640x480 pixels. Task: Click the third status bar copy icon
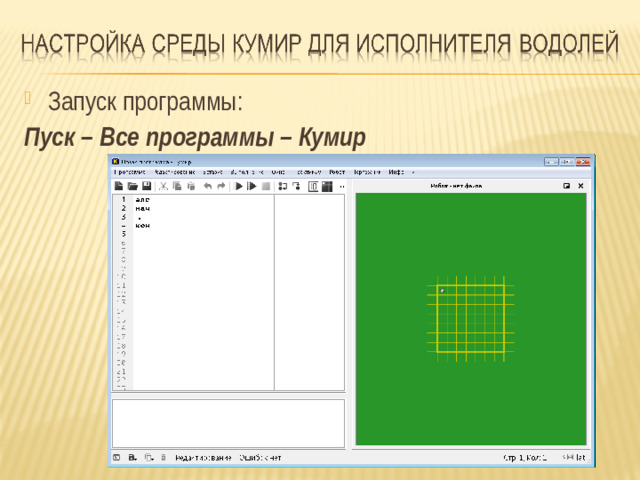(x=149, y=458)
